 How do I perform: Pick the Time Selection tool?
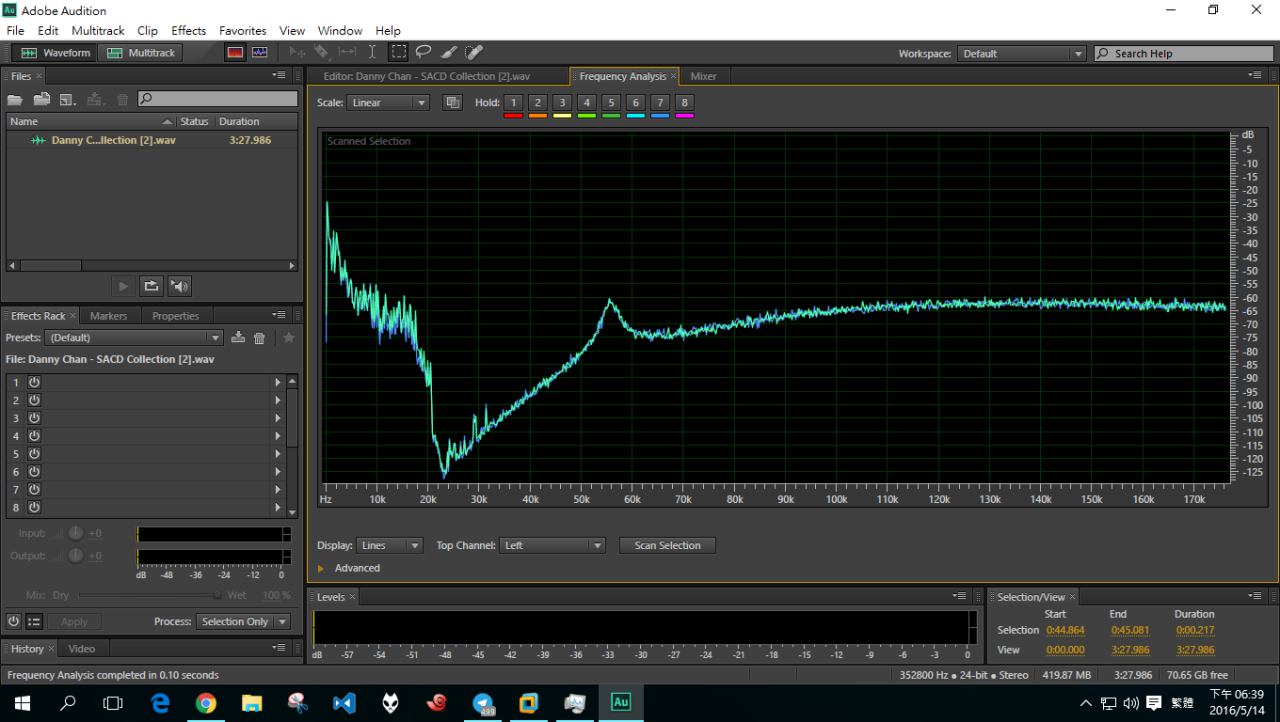click(x=372, y=52)
